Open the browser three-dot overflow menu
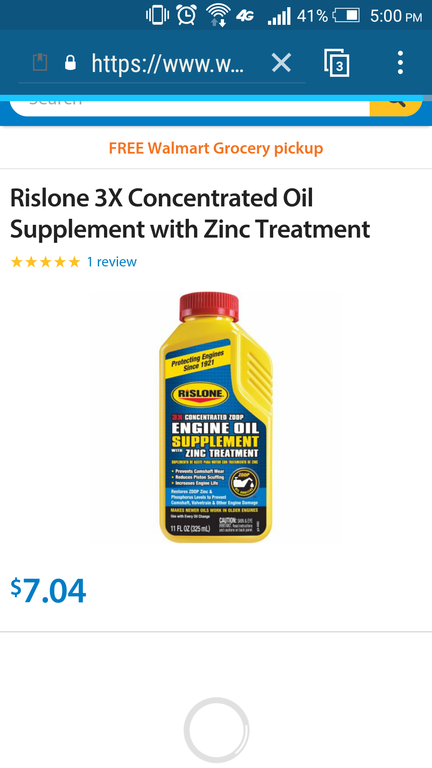 point(400,63)
